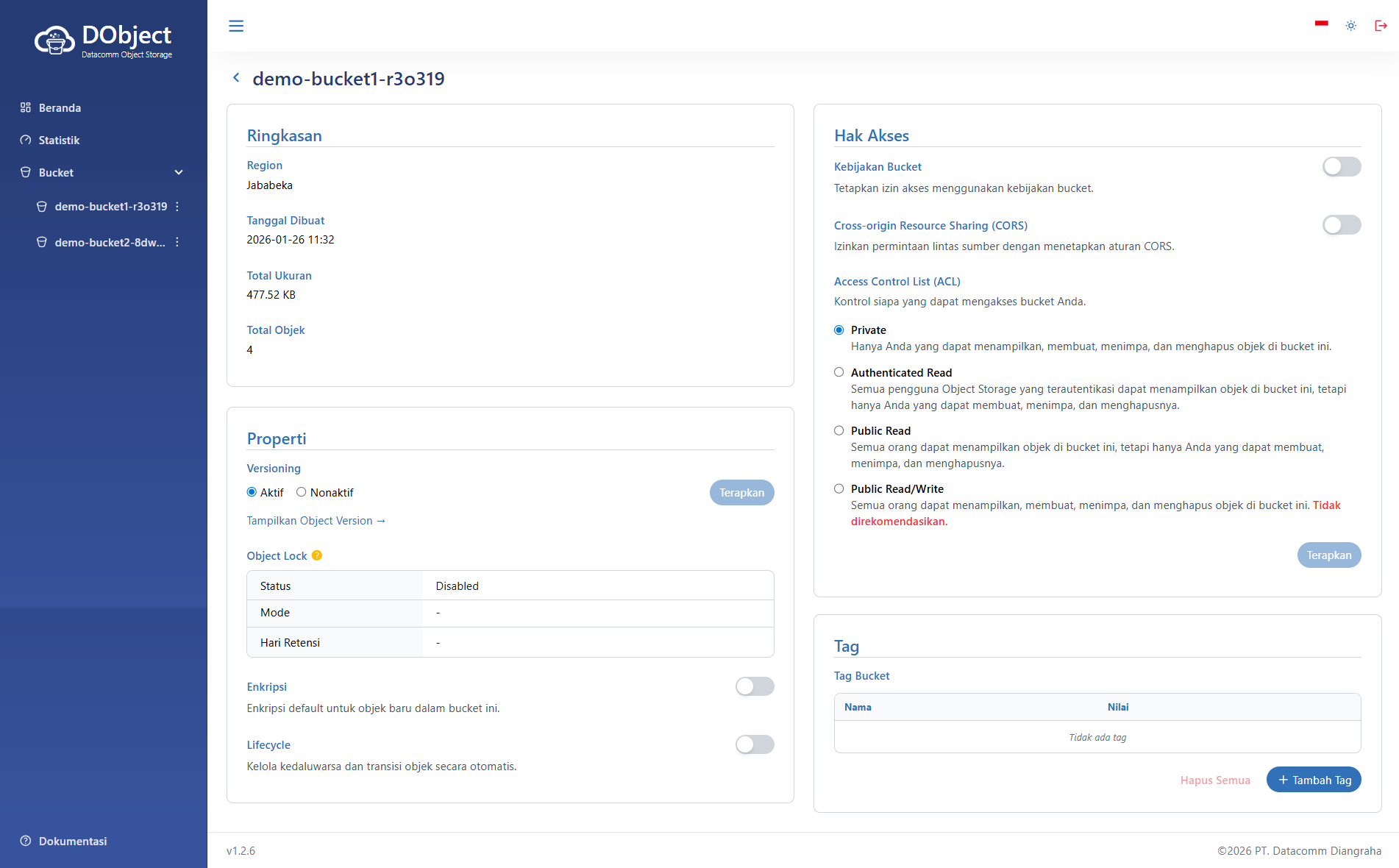Turn on the CORS toggle switch
This screenshot has height=868, width=1399.
pos(1341,225)
